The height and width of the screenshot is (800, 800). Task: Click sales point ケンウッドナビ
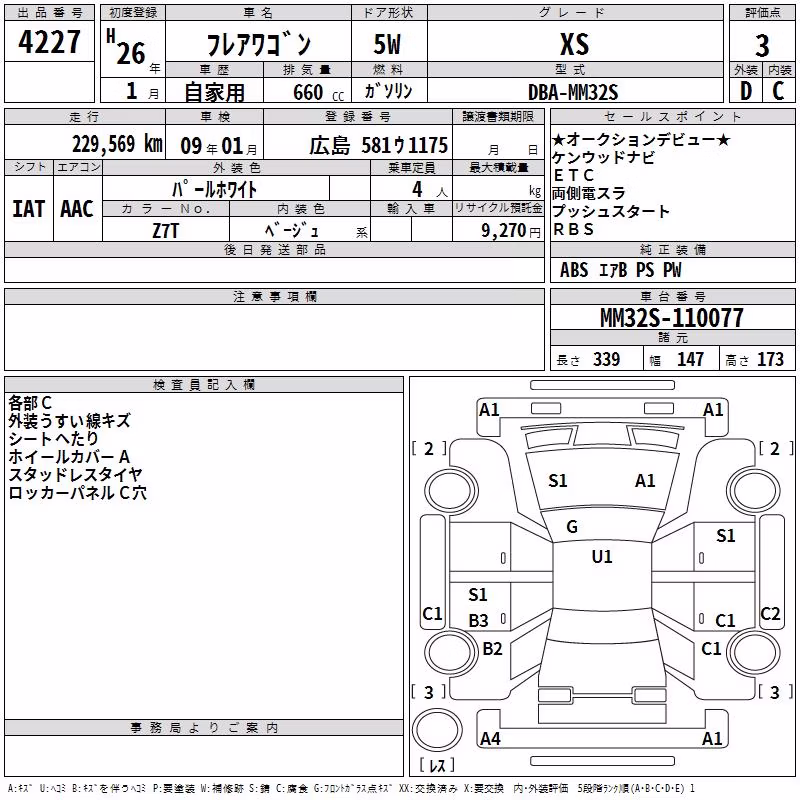pyautogui.click(x=603, y=157)
